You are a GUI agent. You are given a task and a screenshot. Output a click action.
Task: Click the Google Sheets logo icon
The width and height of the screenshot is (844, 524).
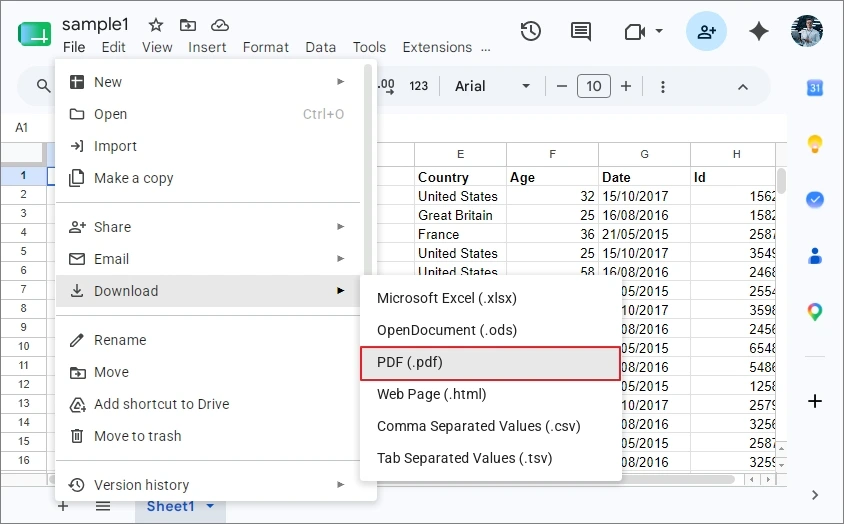coord(34,33)
